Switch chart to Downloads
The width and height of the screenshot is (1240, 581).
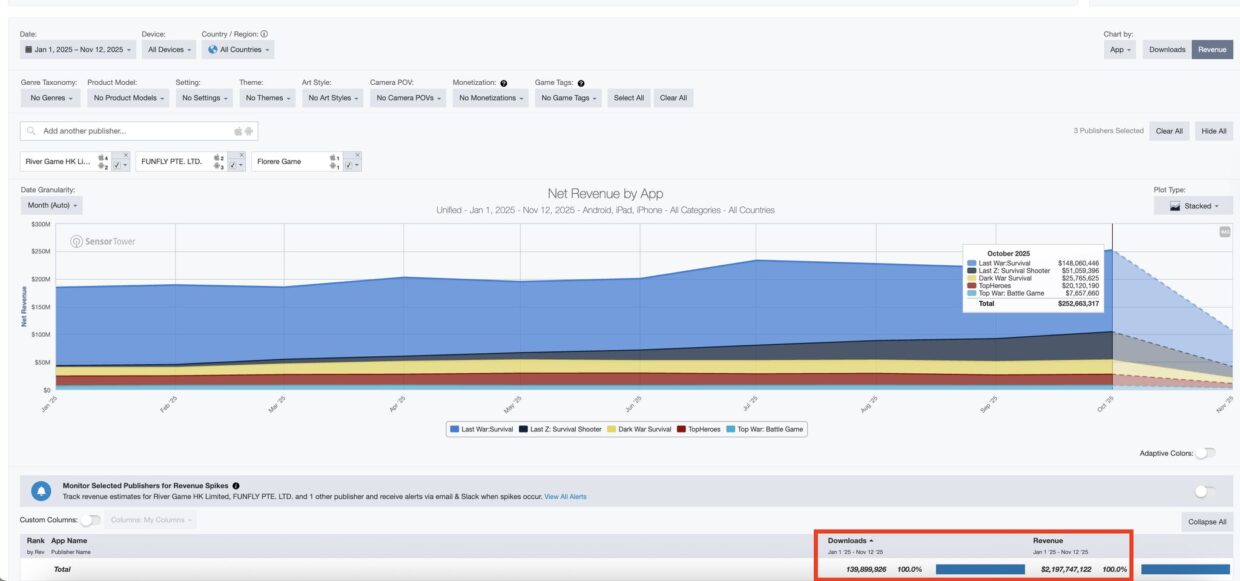pos(1167,49)
